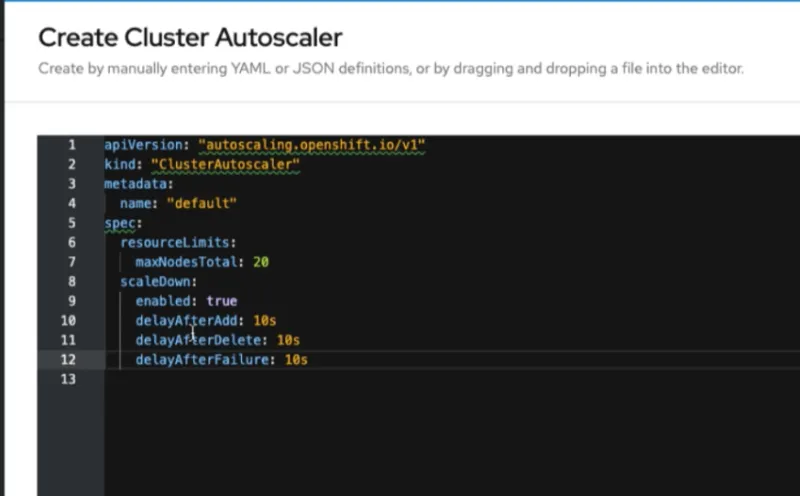Screen dimensions: 800x496
Task: Click the 'scaleDown:' key
Action: click(x=159, y=282)
